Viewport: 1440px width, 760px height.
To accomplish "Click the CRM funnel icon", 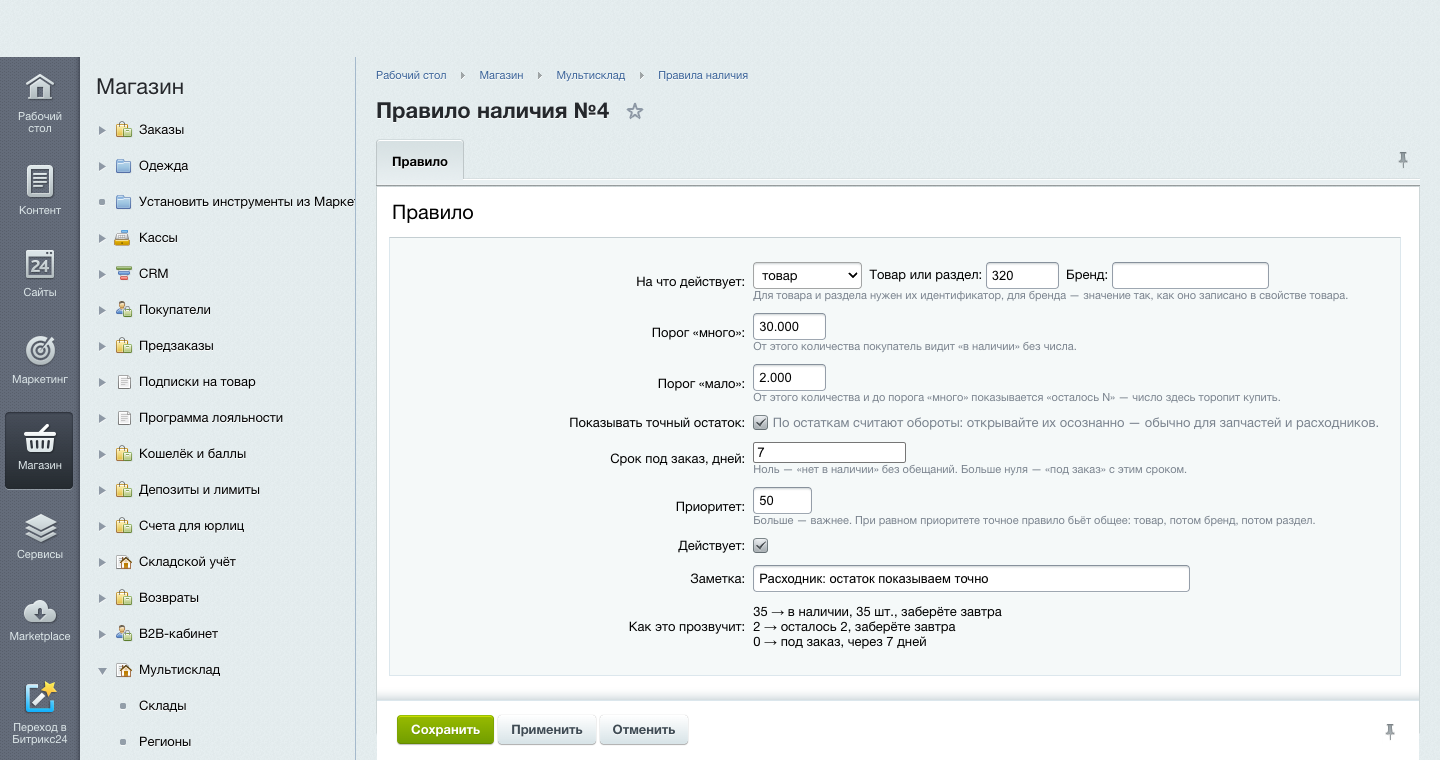I will (123, 274).
